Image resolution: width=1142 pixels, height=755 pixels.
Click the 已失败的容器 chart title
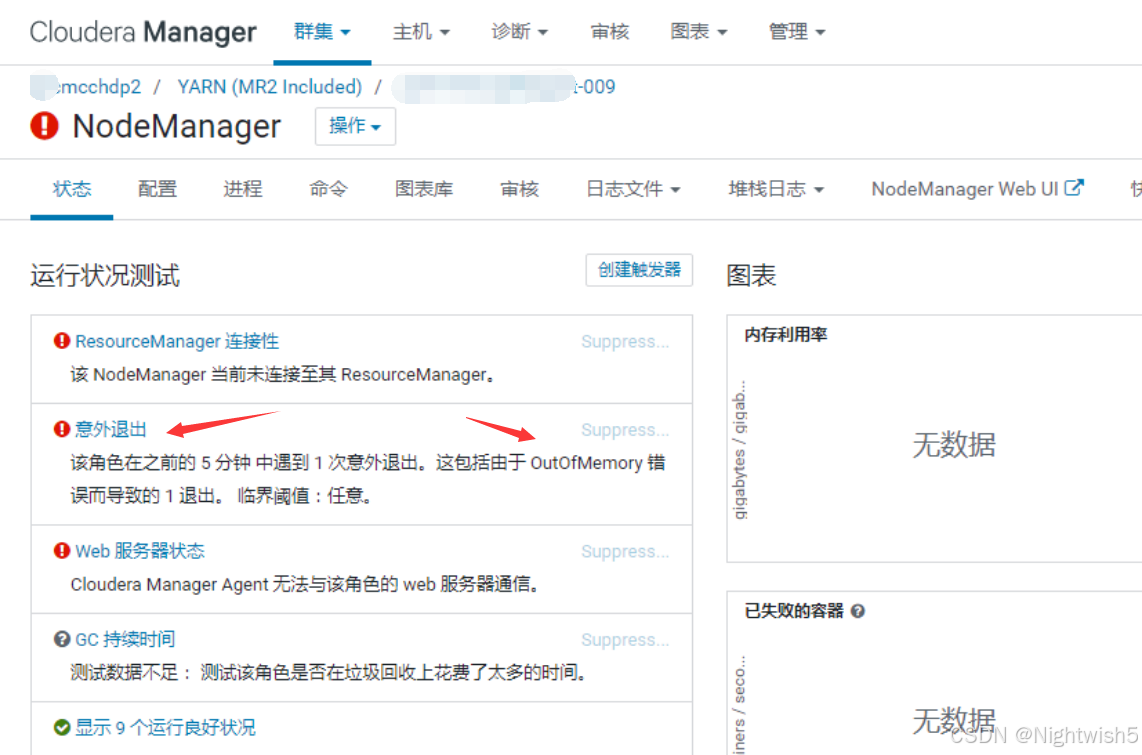click(793, 610)
